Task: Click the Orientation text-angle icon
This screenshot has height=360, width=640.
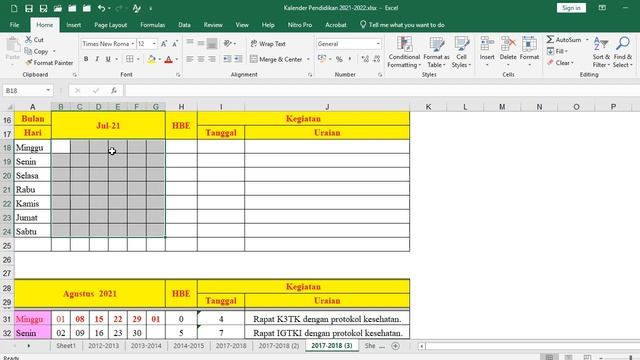Action: [228, 43]
